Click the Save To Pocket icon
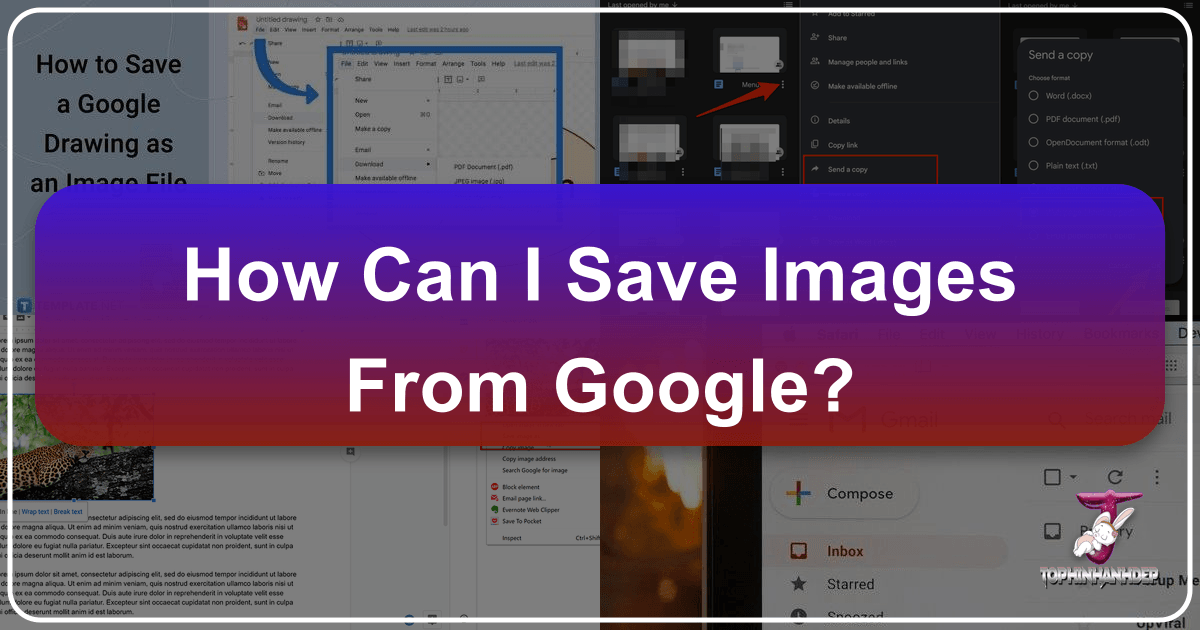 pyautogui.click(x=495, y=521)
